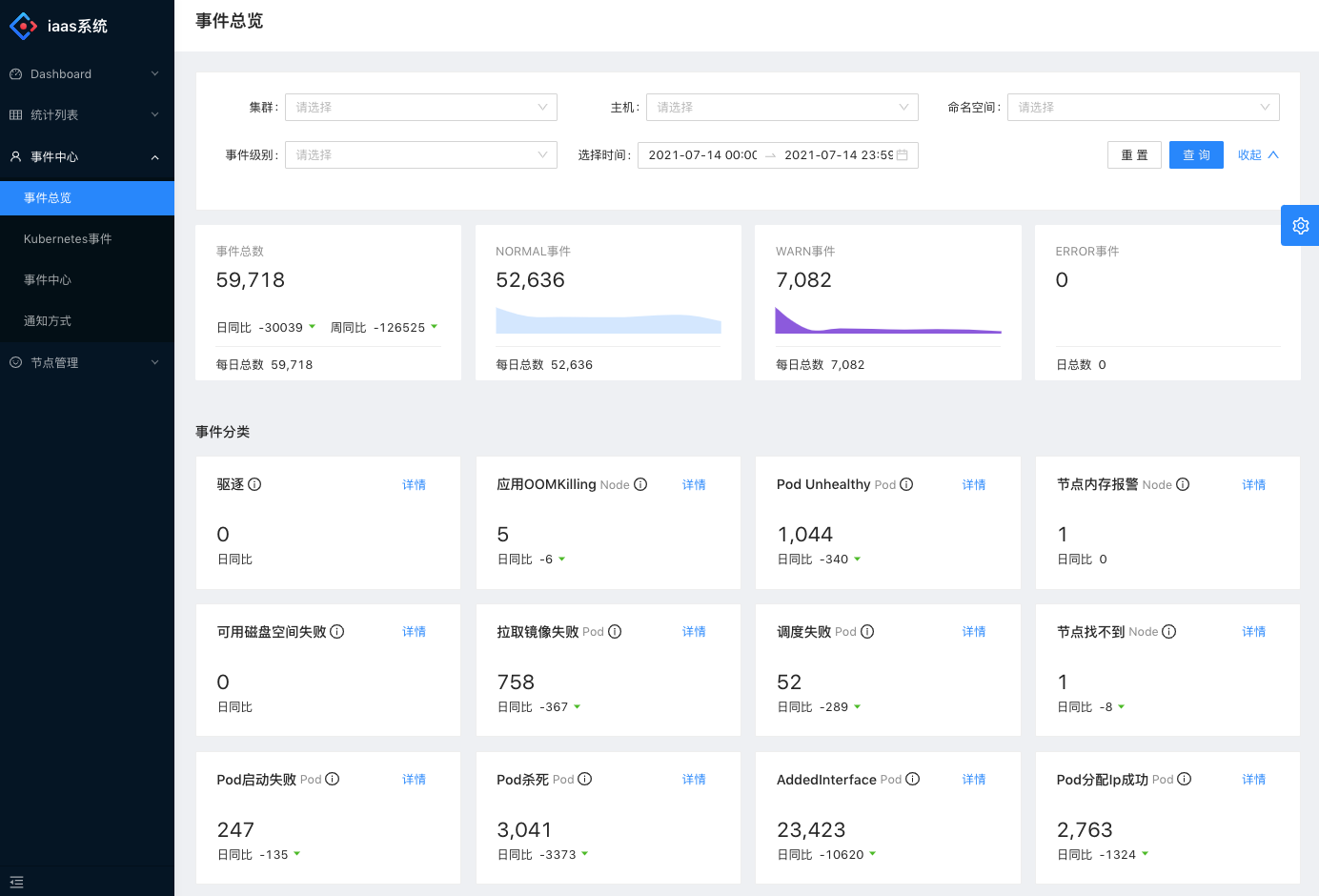This screenshot has height=896, width=1319.
Task: Open 详情 for 驱逐 card
Action: [414, 485]
